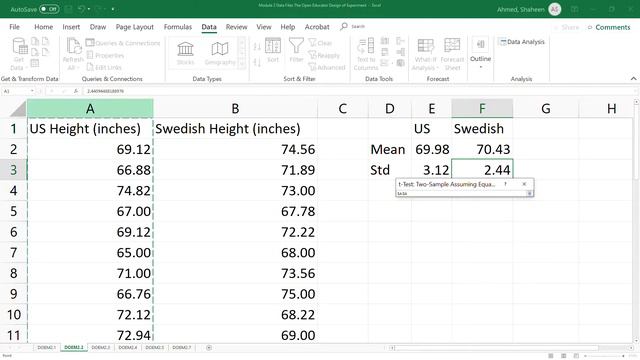640x360 pixels.
Task: Click the Name Box field
Action: point(19,91)
